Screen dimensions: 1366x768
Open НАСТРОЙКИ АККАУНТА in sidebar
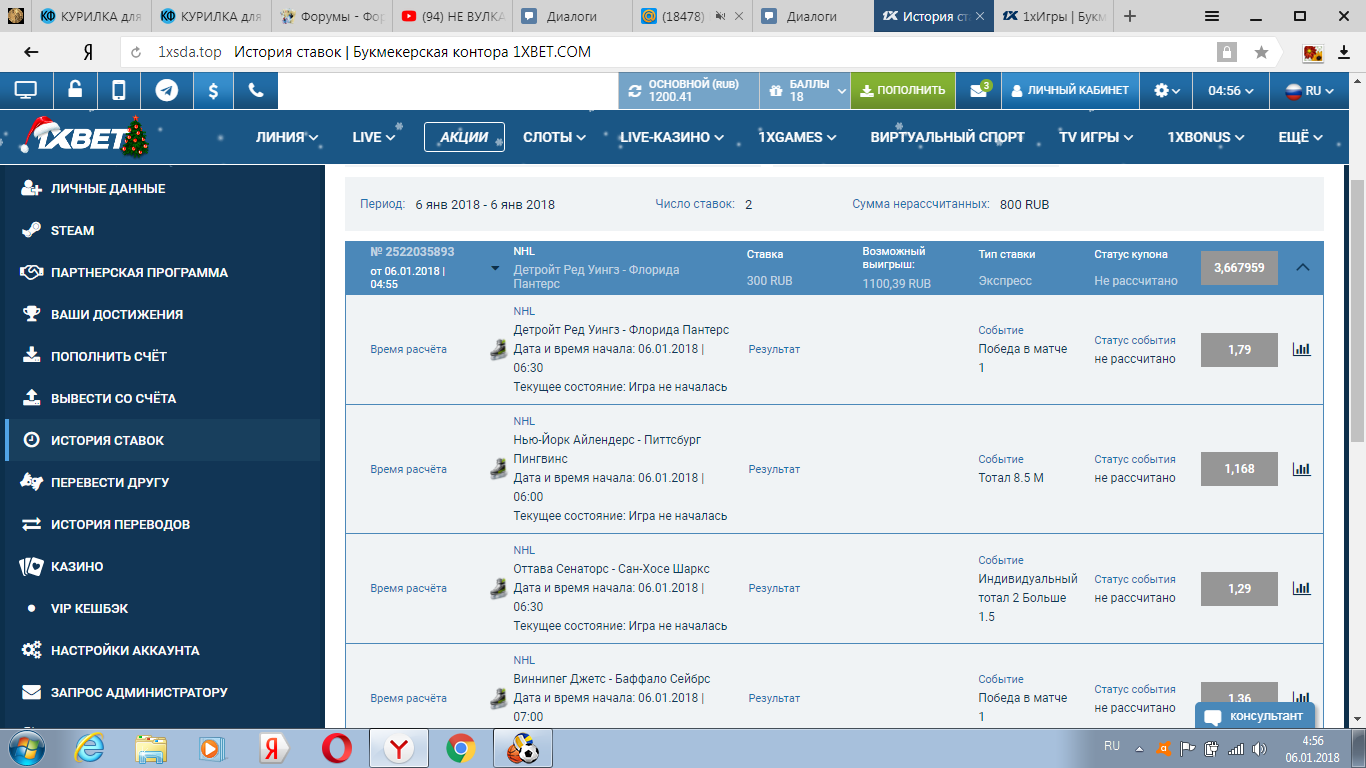(162, 650)
